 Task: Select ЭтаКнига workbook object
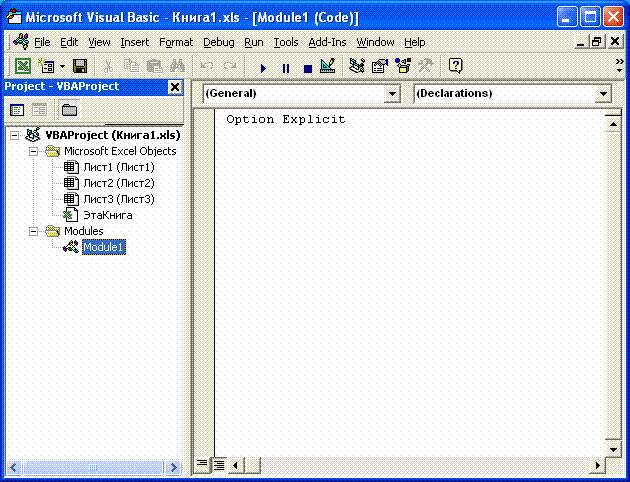[108, 215]
